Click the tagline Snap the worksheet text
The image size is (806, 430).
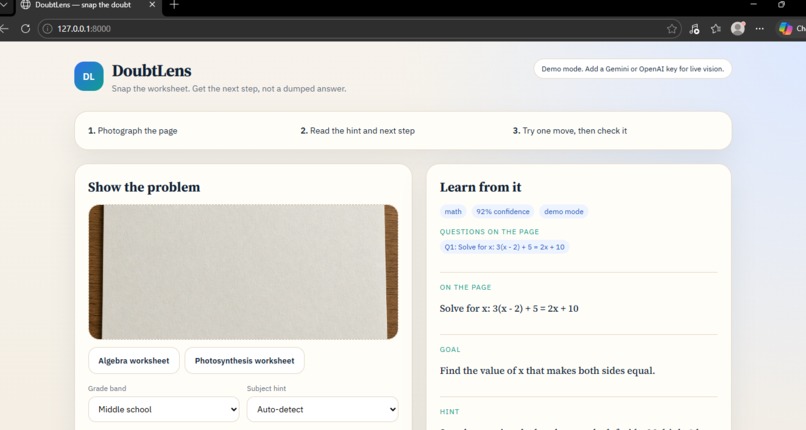(229, 89)
